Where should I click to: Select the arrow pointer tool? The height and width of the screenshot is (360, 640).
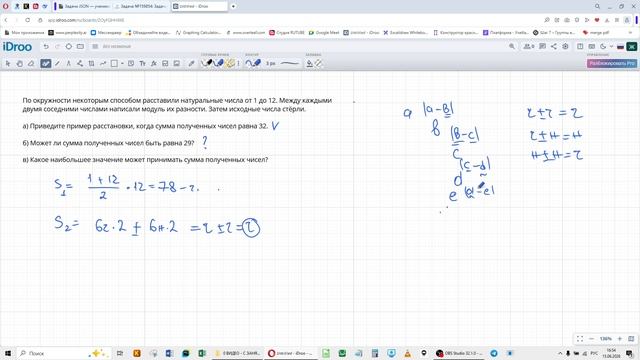[x=8, y=63]
